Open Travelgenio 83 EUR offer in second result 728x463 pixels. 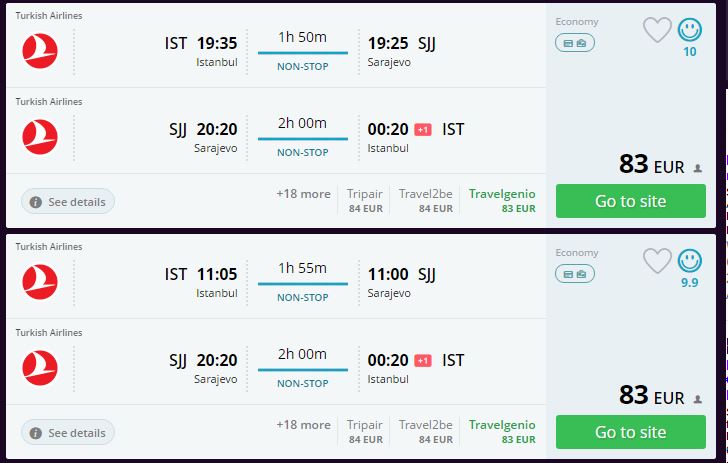[502, 432]
